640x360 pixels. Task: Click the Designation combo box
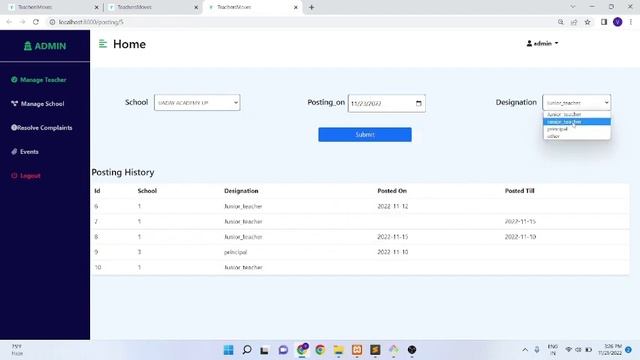[576, 102]
